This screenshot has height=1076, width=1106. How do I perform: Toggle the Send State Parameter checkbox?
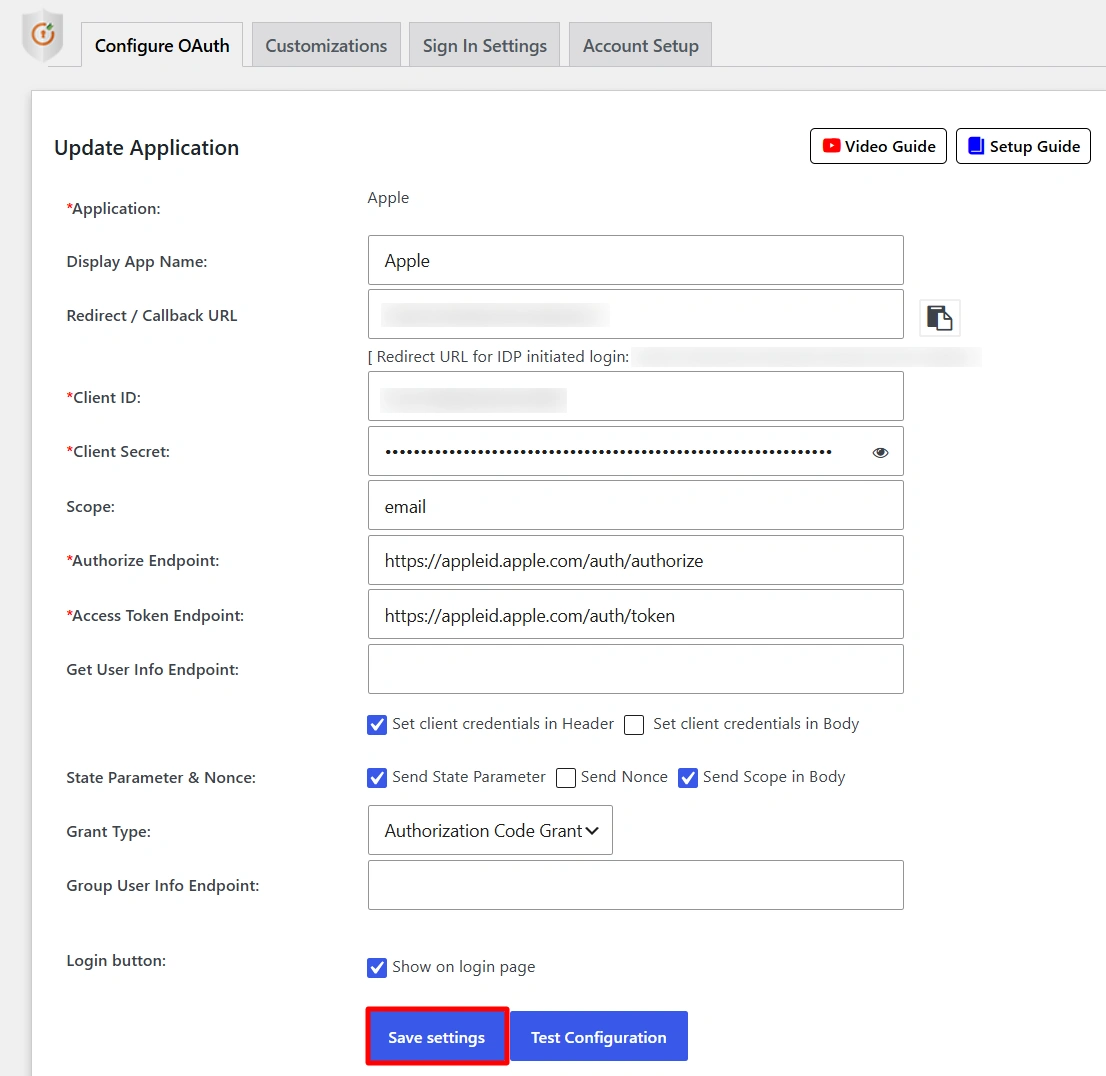(x=377, y=778)
